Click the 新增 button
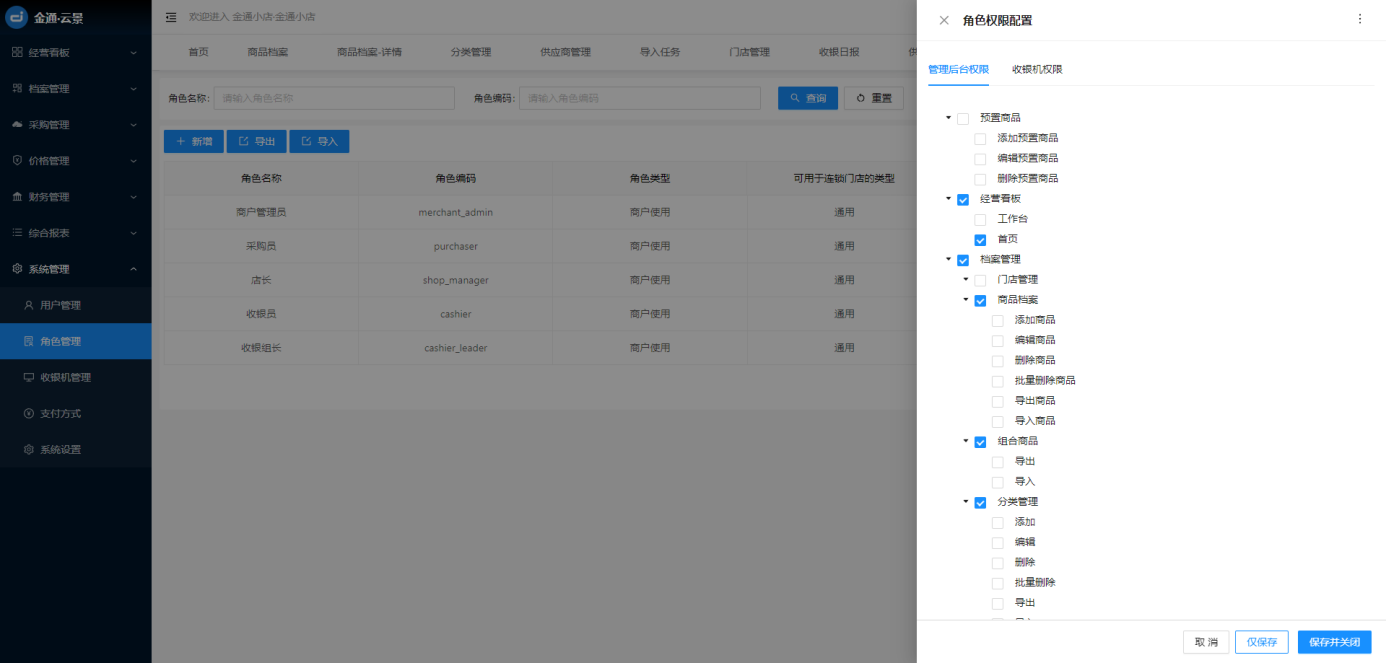 coord(194,142)
